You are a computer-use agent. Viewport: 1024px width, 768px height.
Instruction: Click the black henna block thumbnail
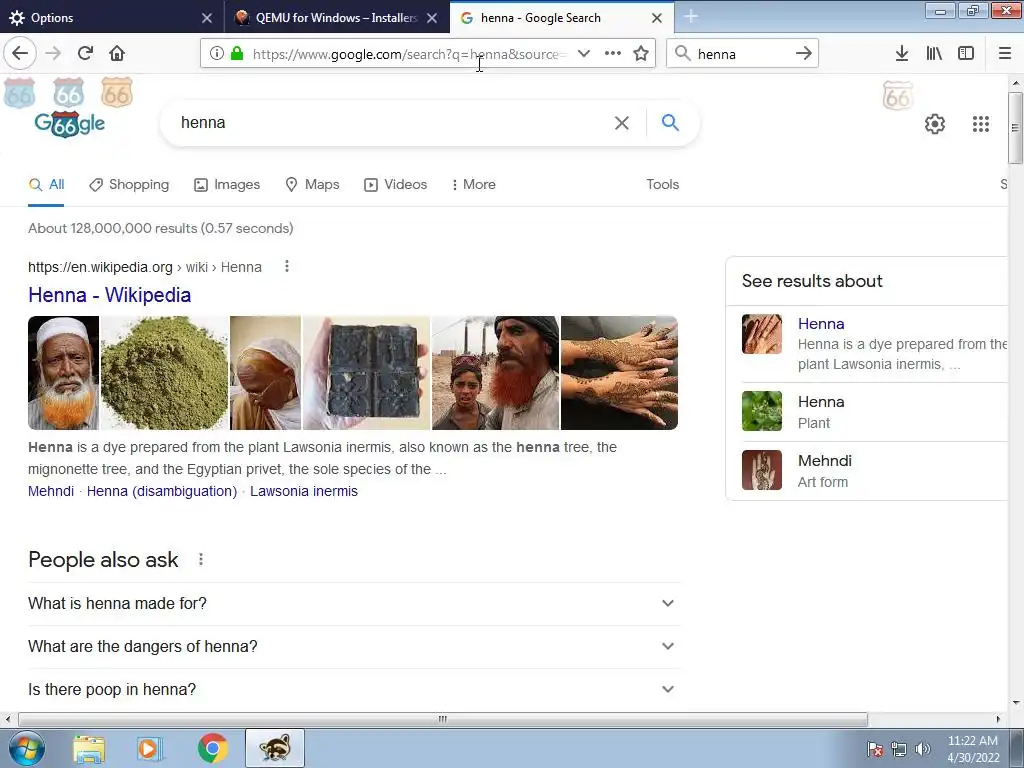(366, 373)
